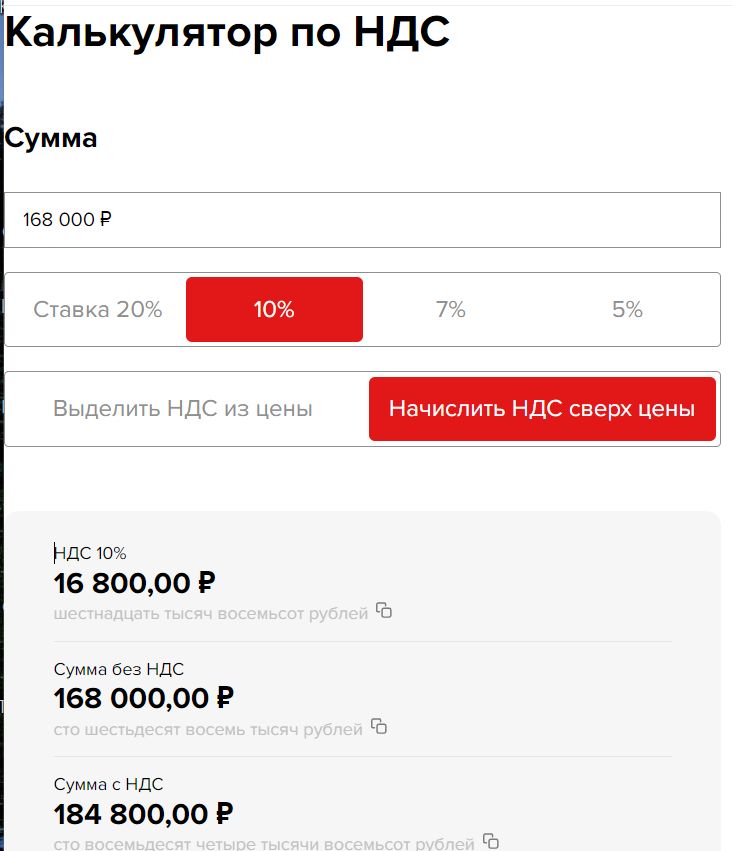Click the "Сумма" field label

tap(51, 139)
